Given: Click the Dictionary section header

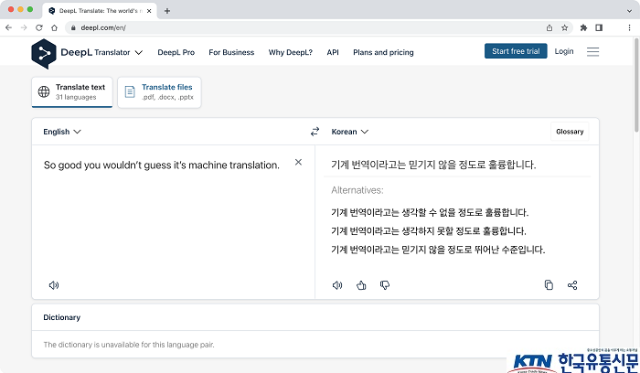Looking at the screenshot, I should click(x=62, y=317).
